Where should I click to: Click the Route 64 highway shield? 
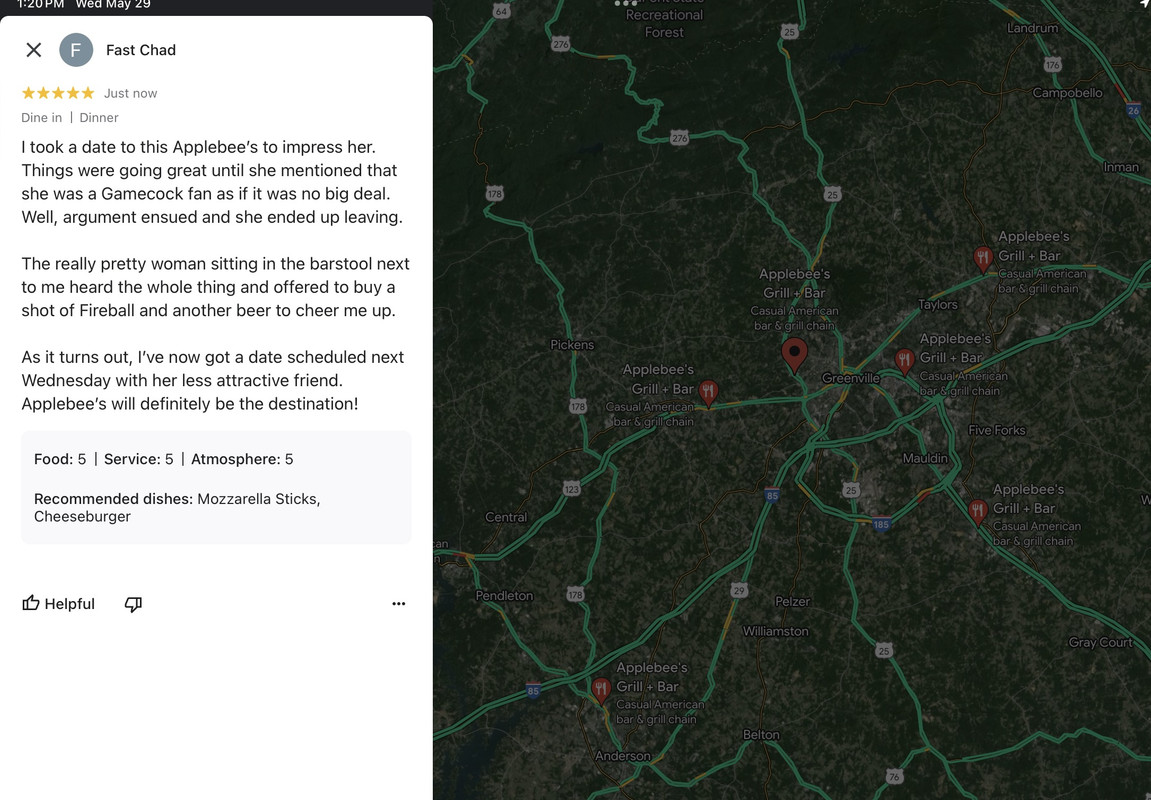501,11
